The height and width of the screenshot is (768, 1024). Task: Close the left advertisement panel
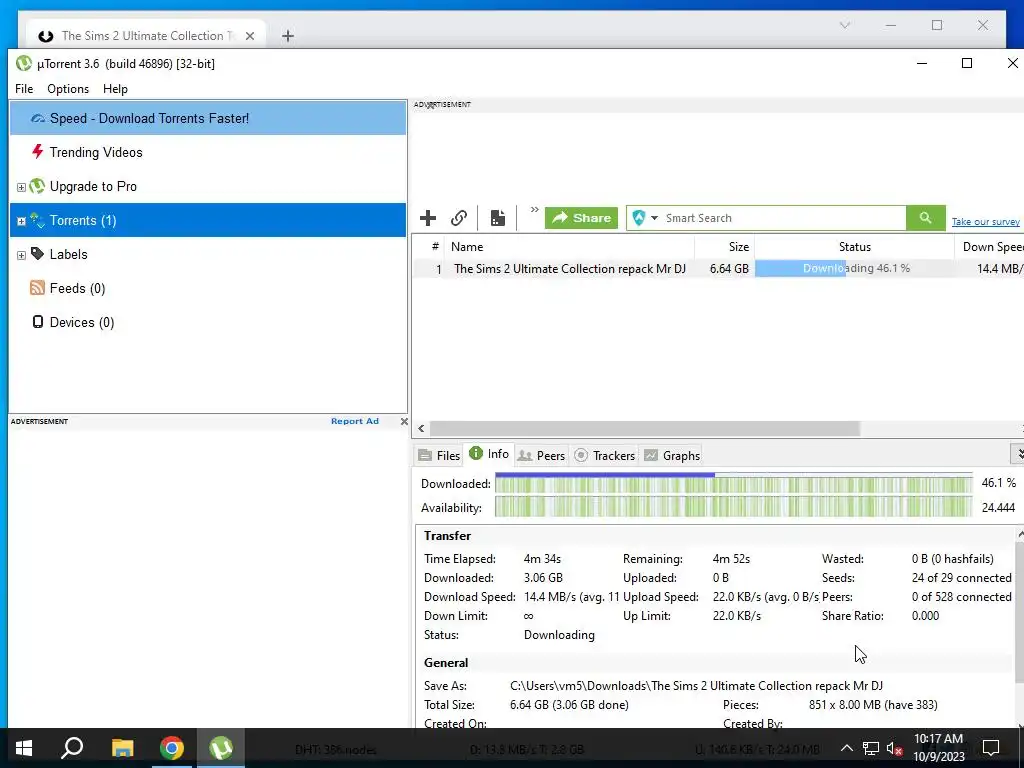pyautogui.click(x=404, y=421)
